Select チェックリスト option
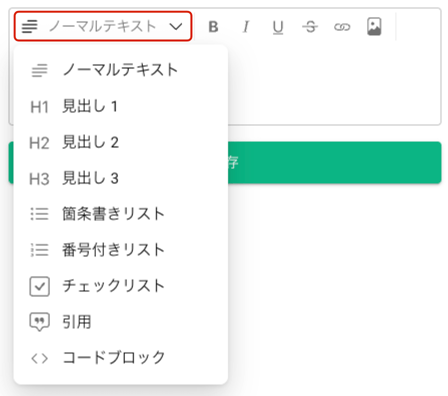 click(x=121, y=286)
